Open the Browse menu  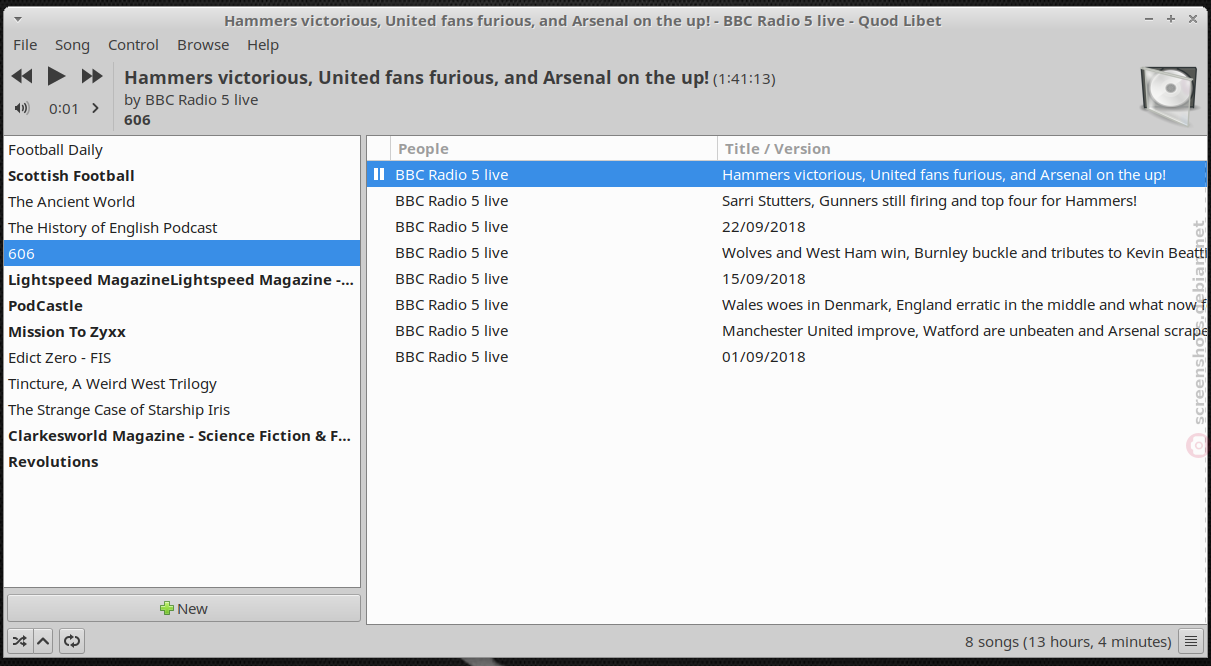[203, 45]
